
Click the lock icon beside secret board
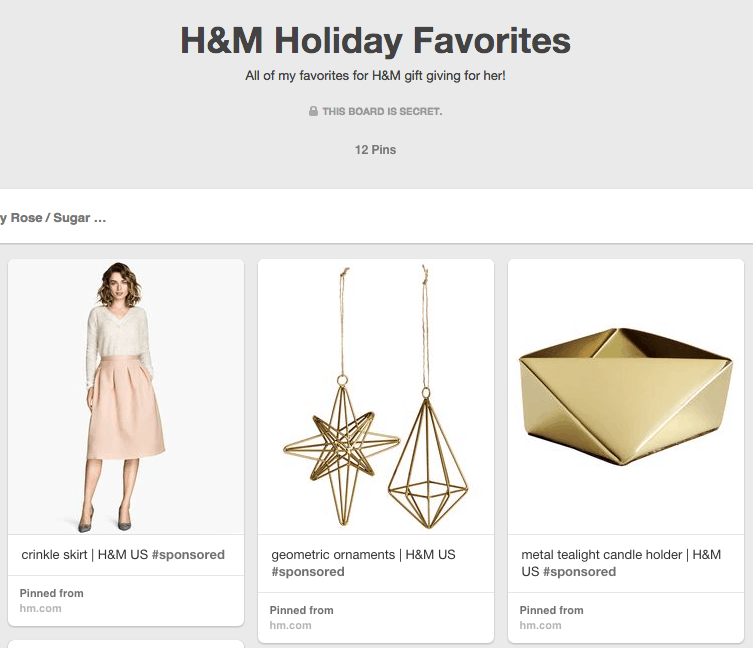pos(313,111)
